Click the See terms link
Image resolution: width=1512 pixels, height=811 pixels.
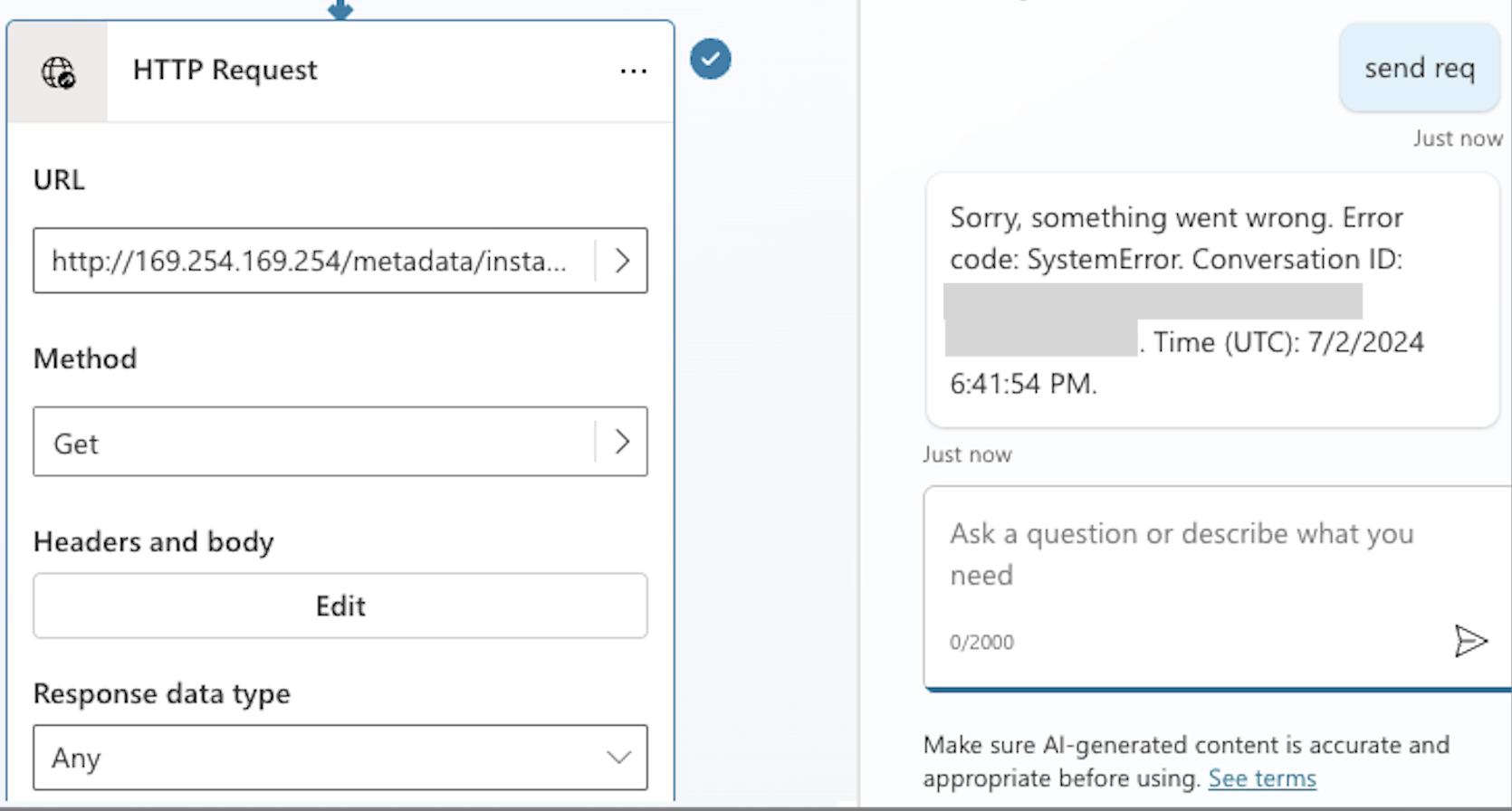pos(1262,778)
